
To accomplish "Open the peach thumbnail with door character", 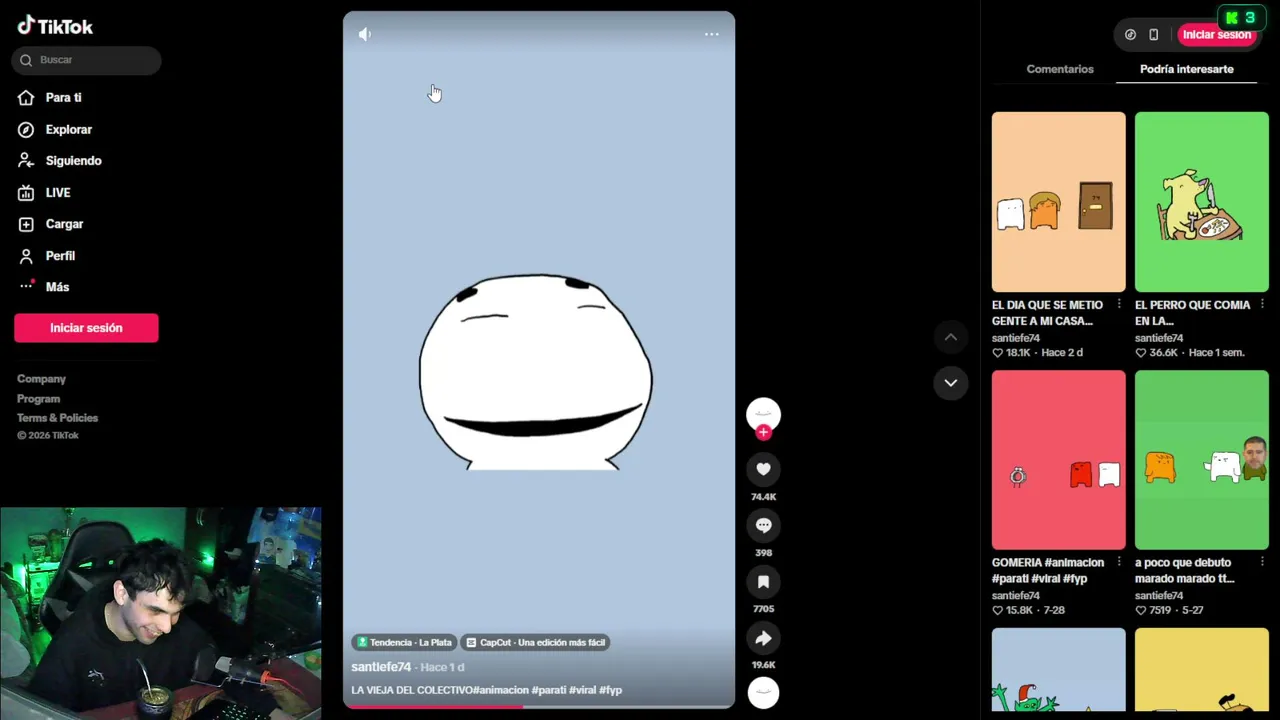I will click(x=1058, y=202).
